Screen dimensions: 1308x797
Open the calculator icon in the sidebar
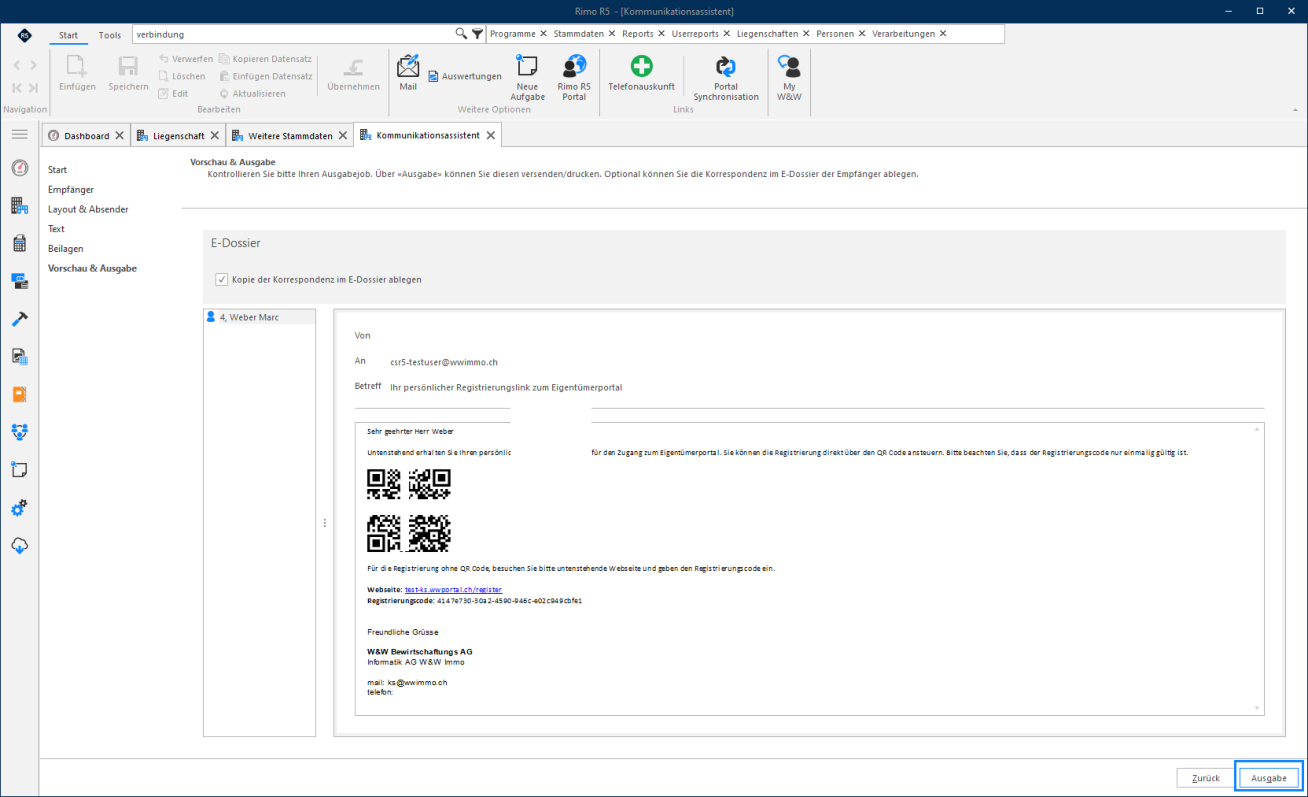(19, 243)
